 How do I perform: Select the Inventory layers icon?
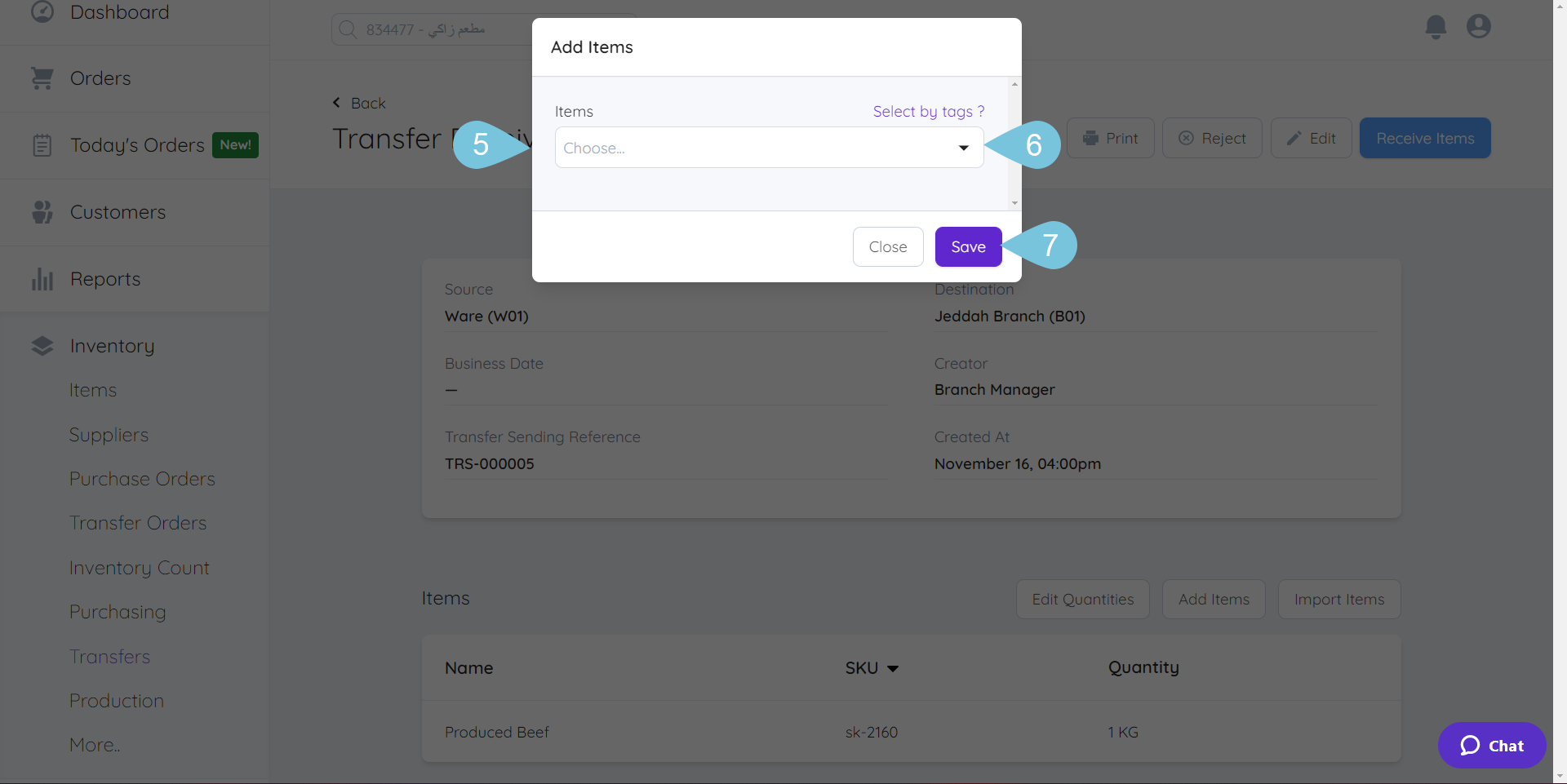point(42,344)
